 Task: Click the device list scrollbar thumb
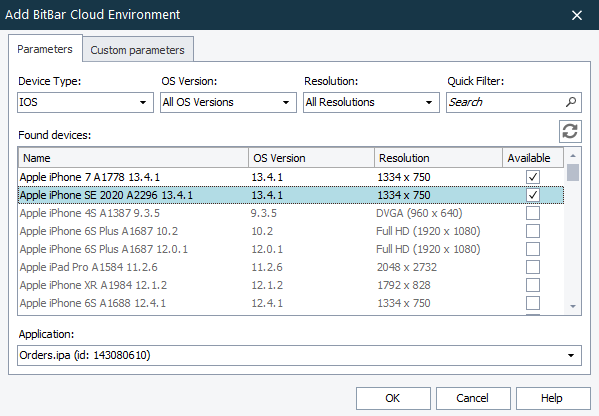click(573, 172)
